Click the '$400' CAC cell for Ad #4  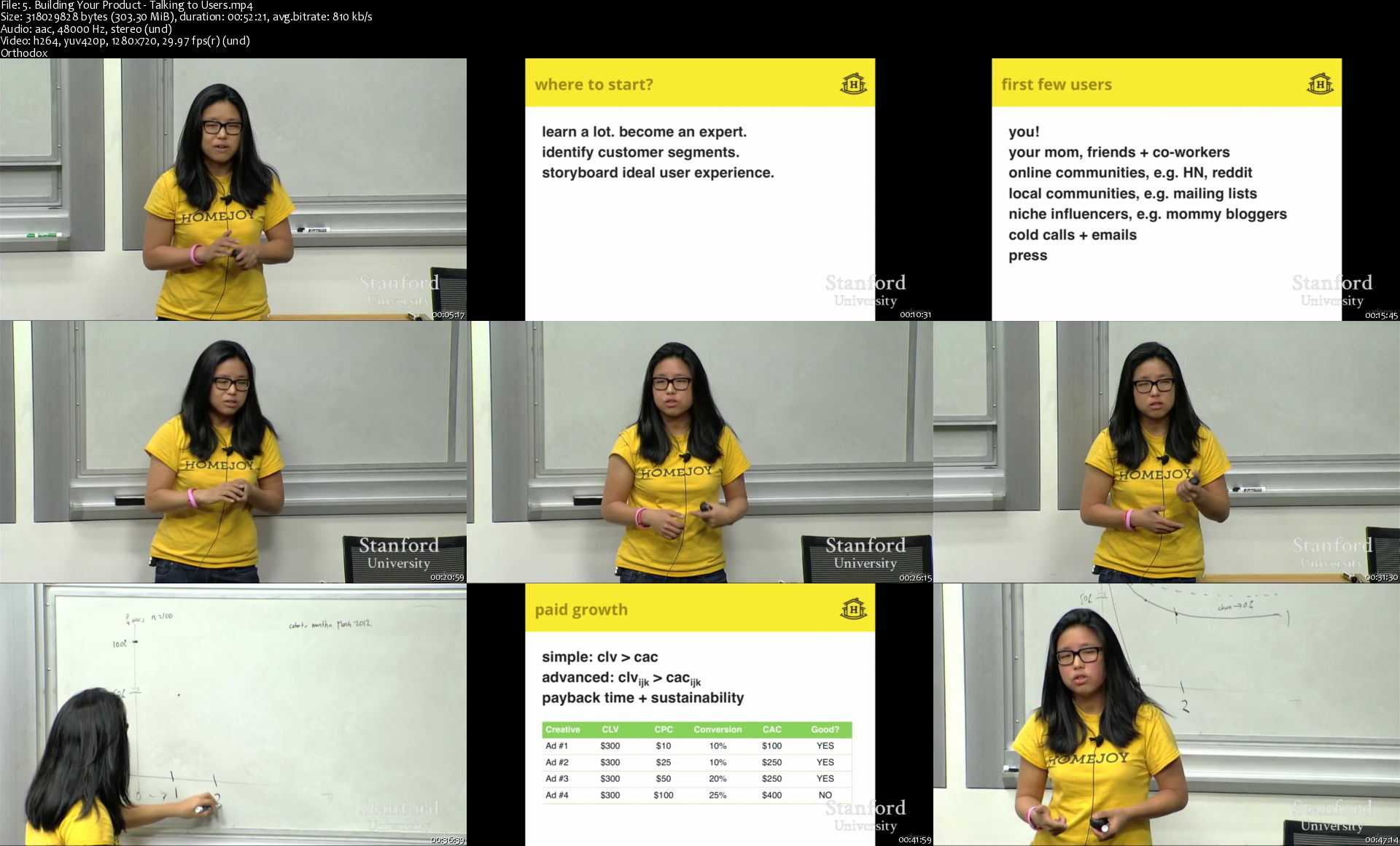pos(771,795)
